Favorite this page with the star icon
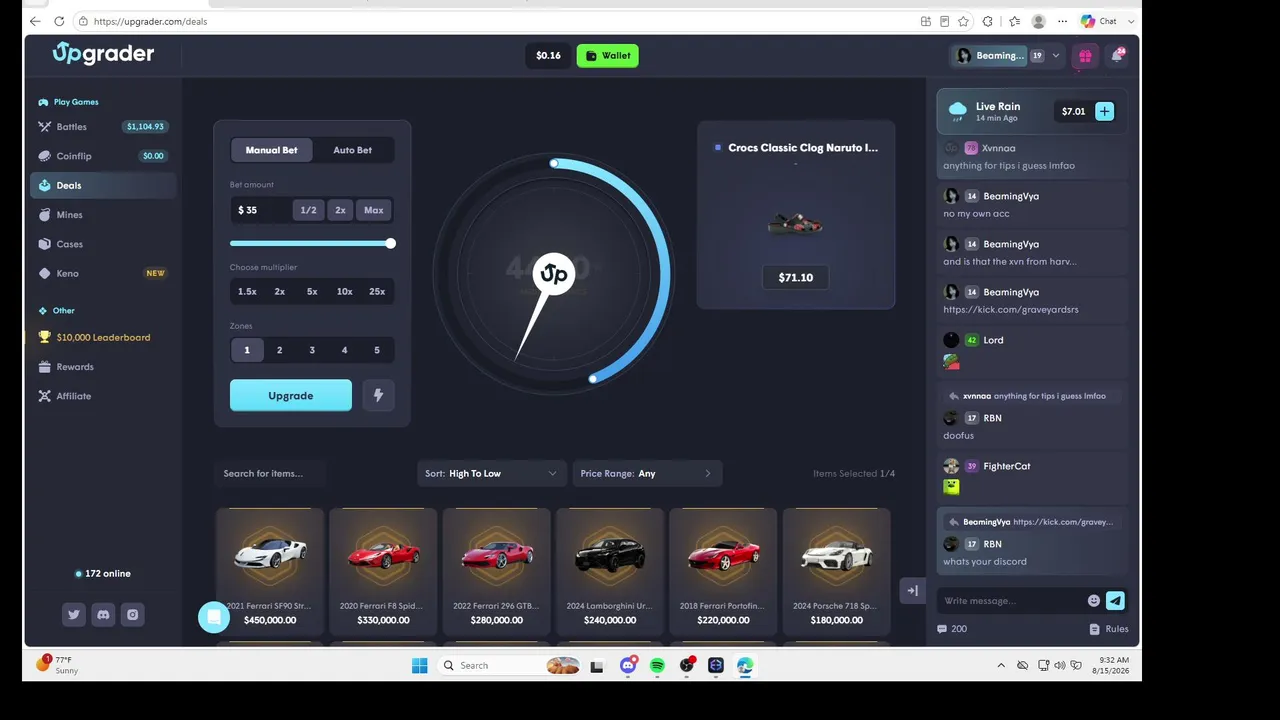The height and width of the screenshot is (720, 1280). 964,21
